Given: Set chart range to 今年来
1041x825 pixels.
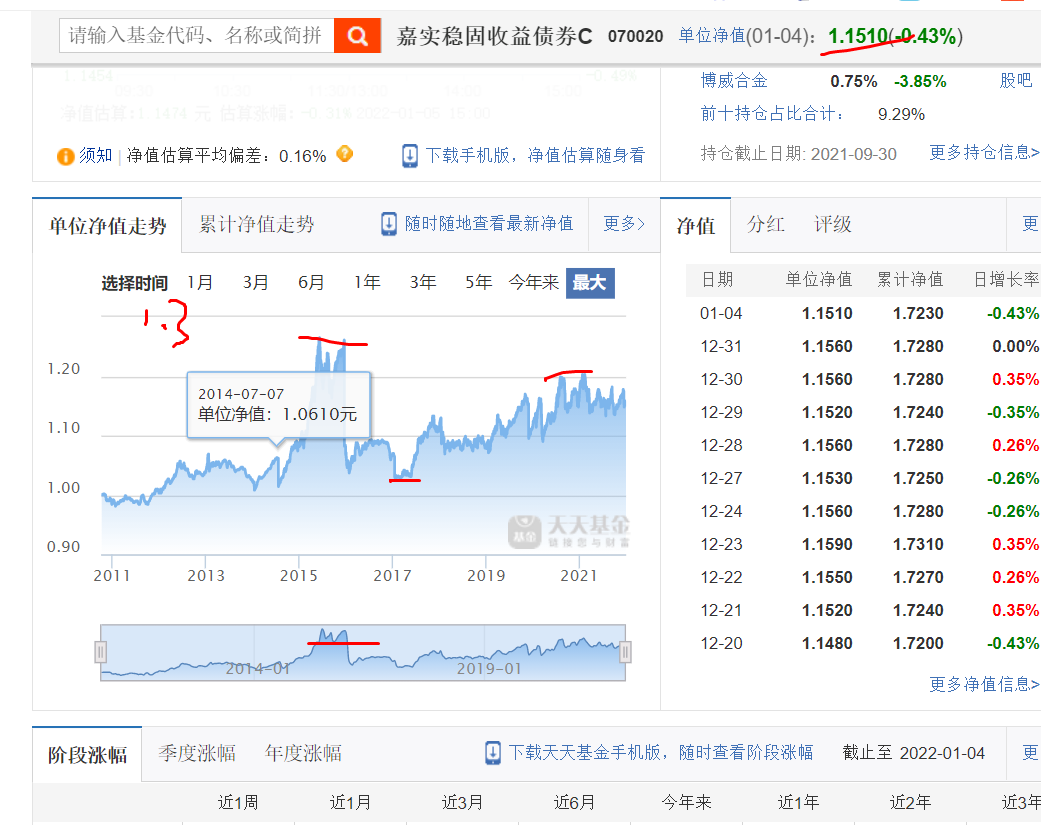Looking at the screenshot, I should coord(534,283).
